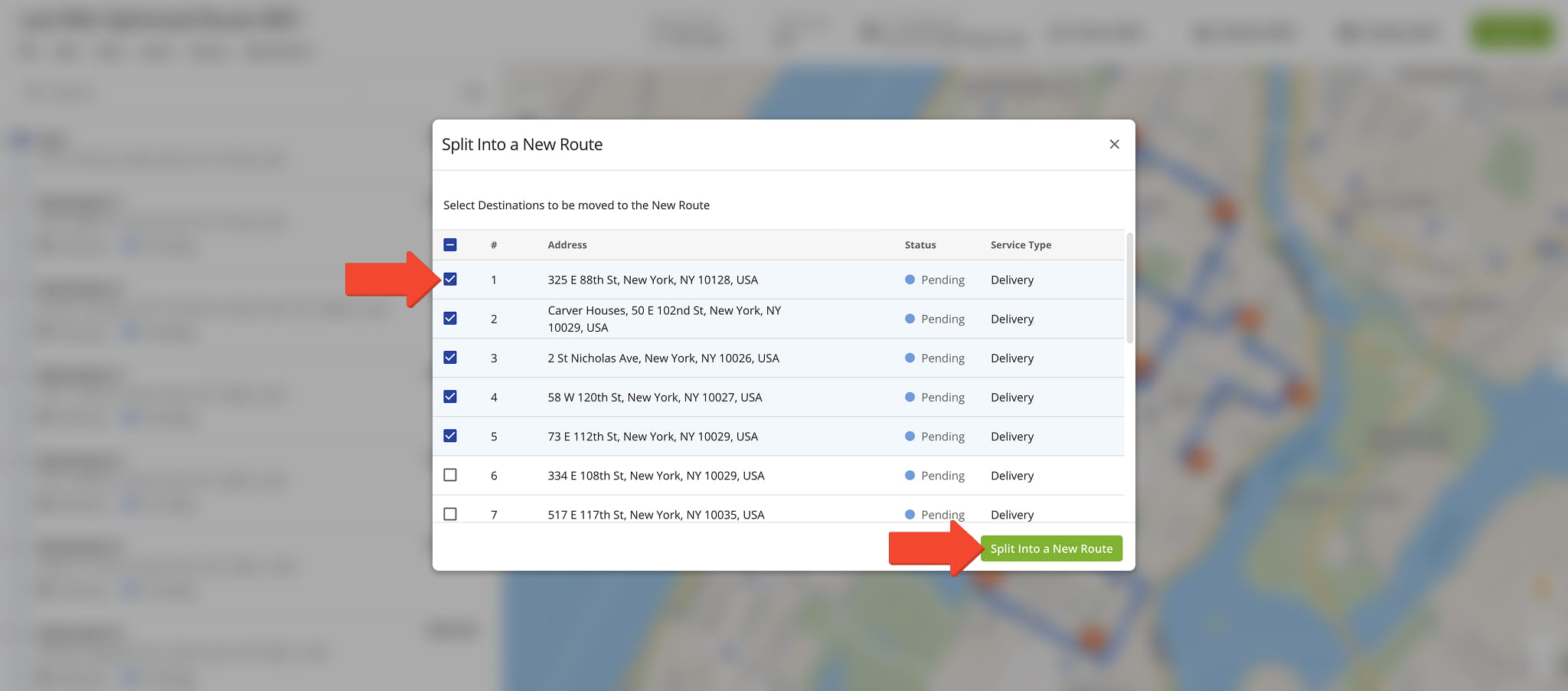Check destination 7 at 517 E 117th St
Image resolution: width=1568 pixels, height=691 pixels.
[451, 514]
